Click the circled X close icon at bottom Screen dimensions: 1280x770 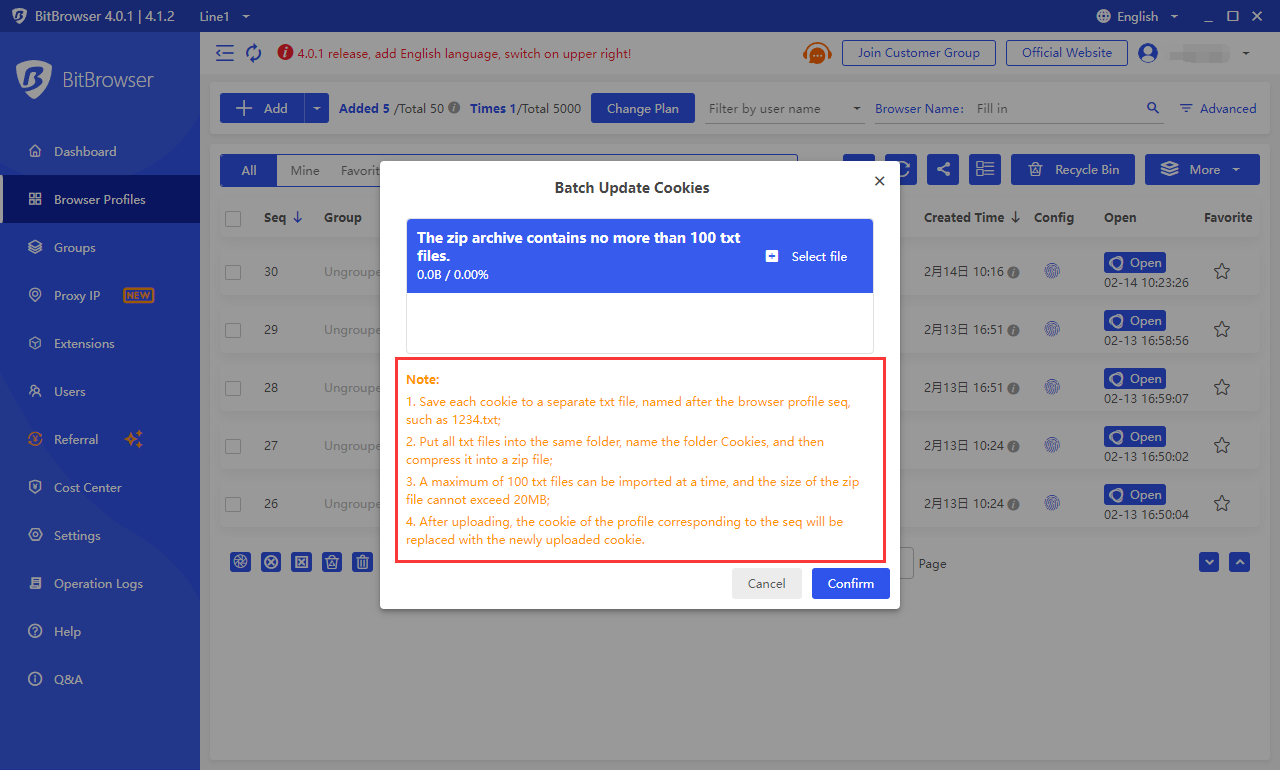271,562
